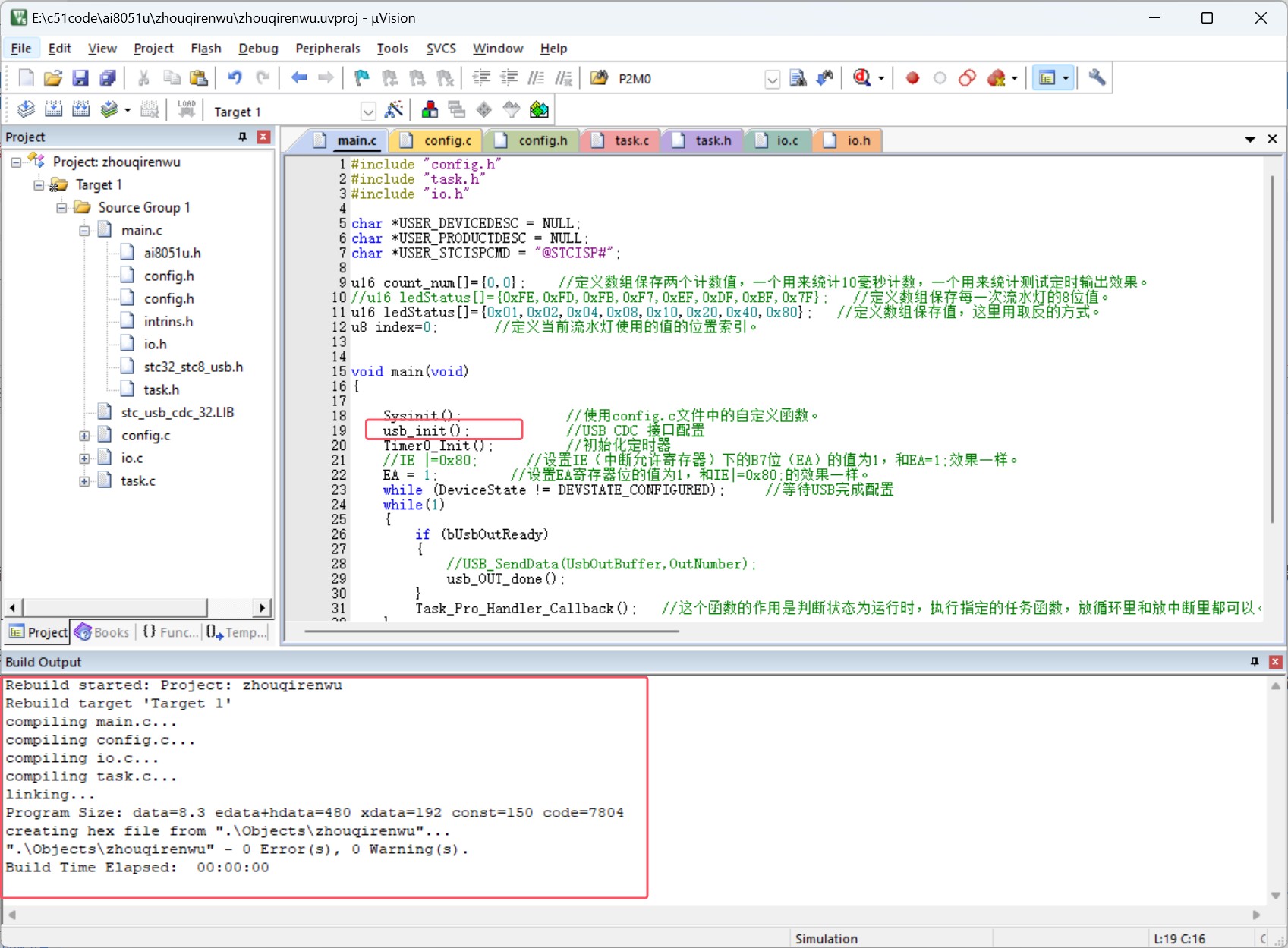
Task: Open the Target 1 selection dropdown
Action: click(x=368, y=112)
